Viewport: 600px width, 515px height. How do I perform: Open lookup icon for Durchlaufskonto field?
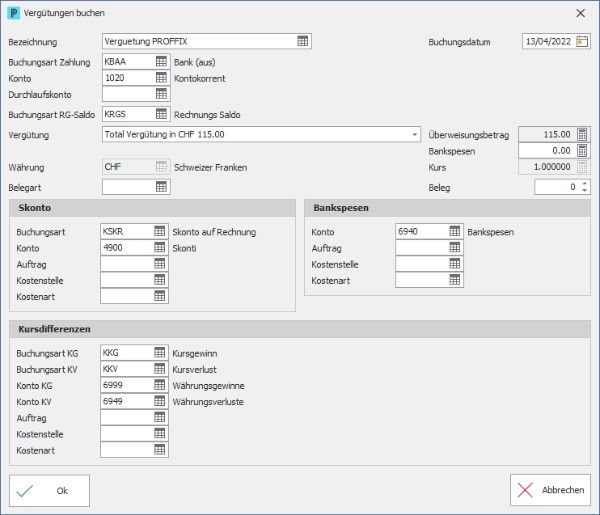point(161,94)
